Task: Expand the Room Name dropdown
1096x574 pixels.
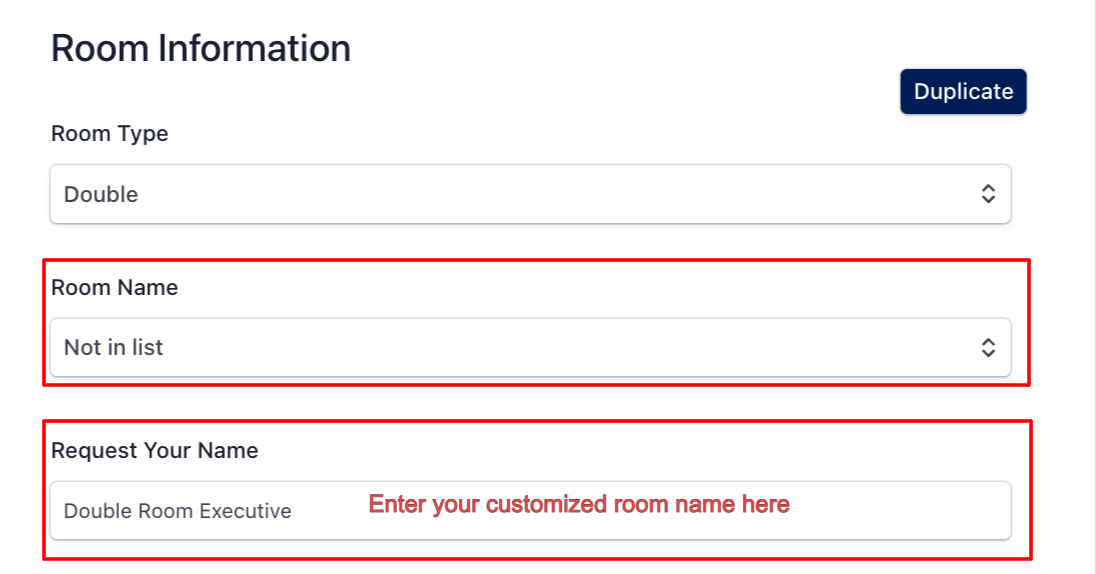Action: point(530,348)
